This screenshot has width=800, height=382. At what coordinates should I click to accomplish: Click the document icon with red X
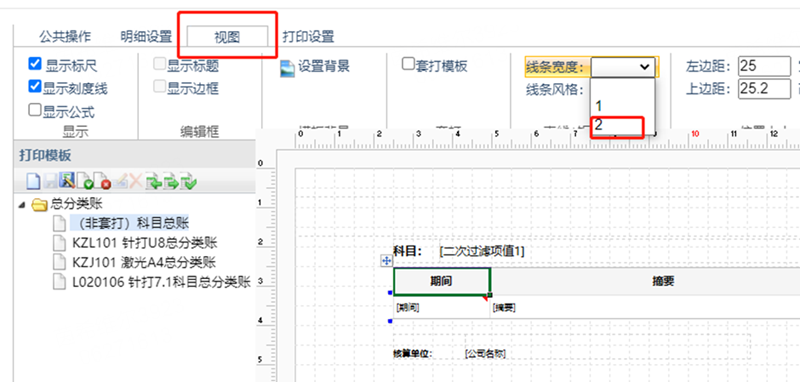102,181
